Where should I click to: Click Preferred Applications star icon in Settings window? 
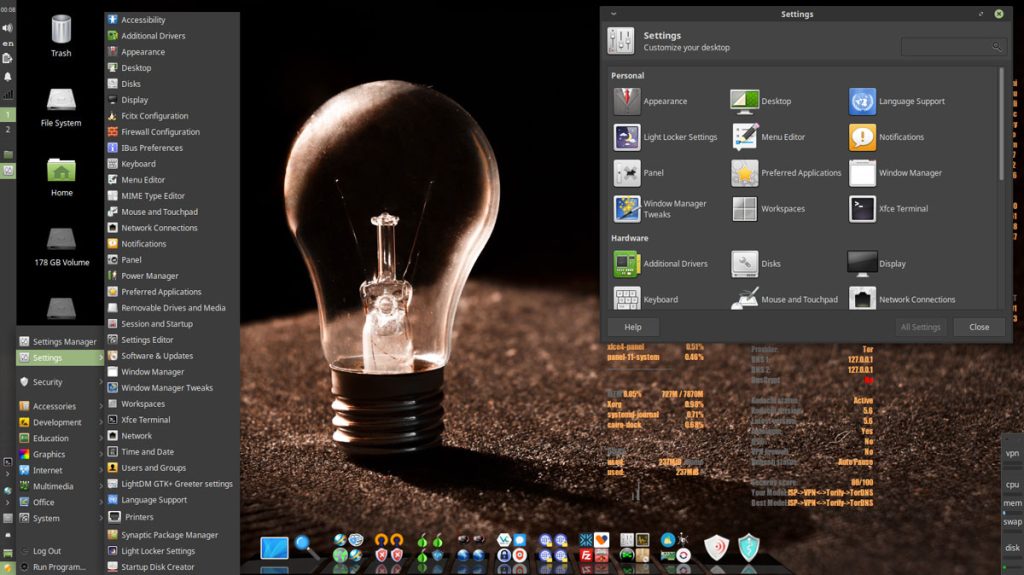[x=744, y=173]
